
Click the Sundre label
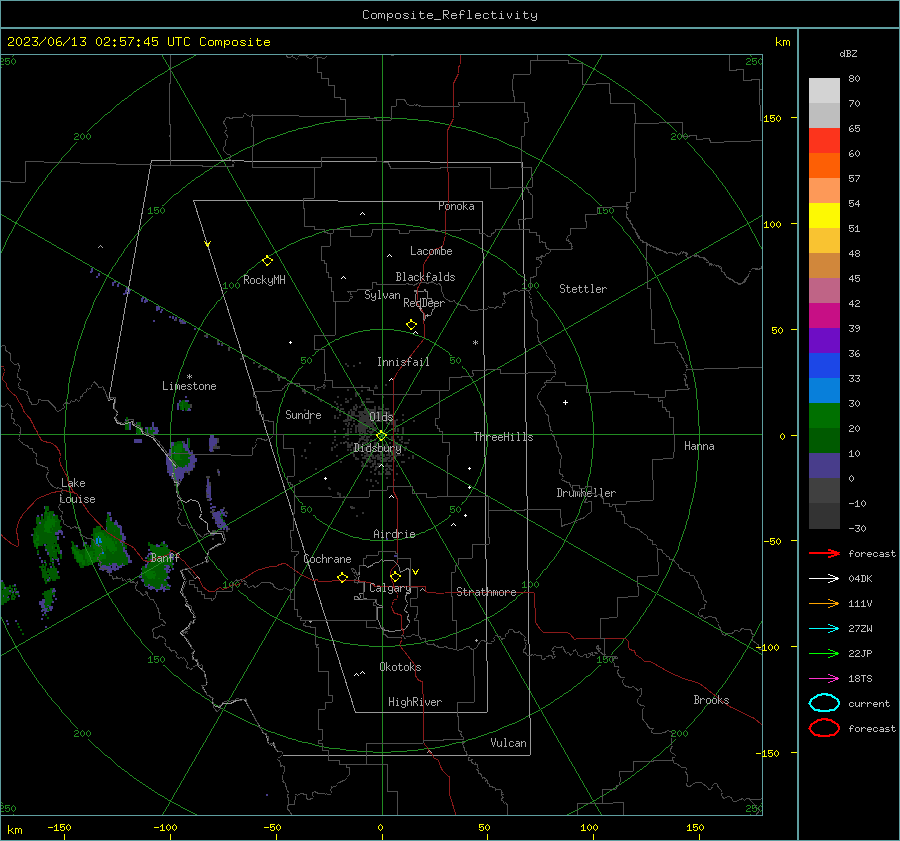(x=303, y=414)
